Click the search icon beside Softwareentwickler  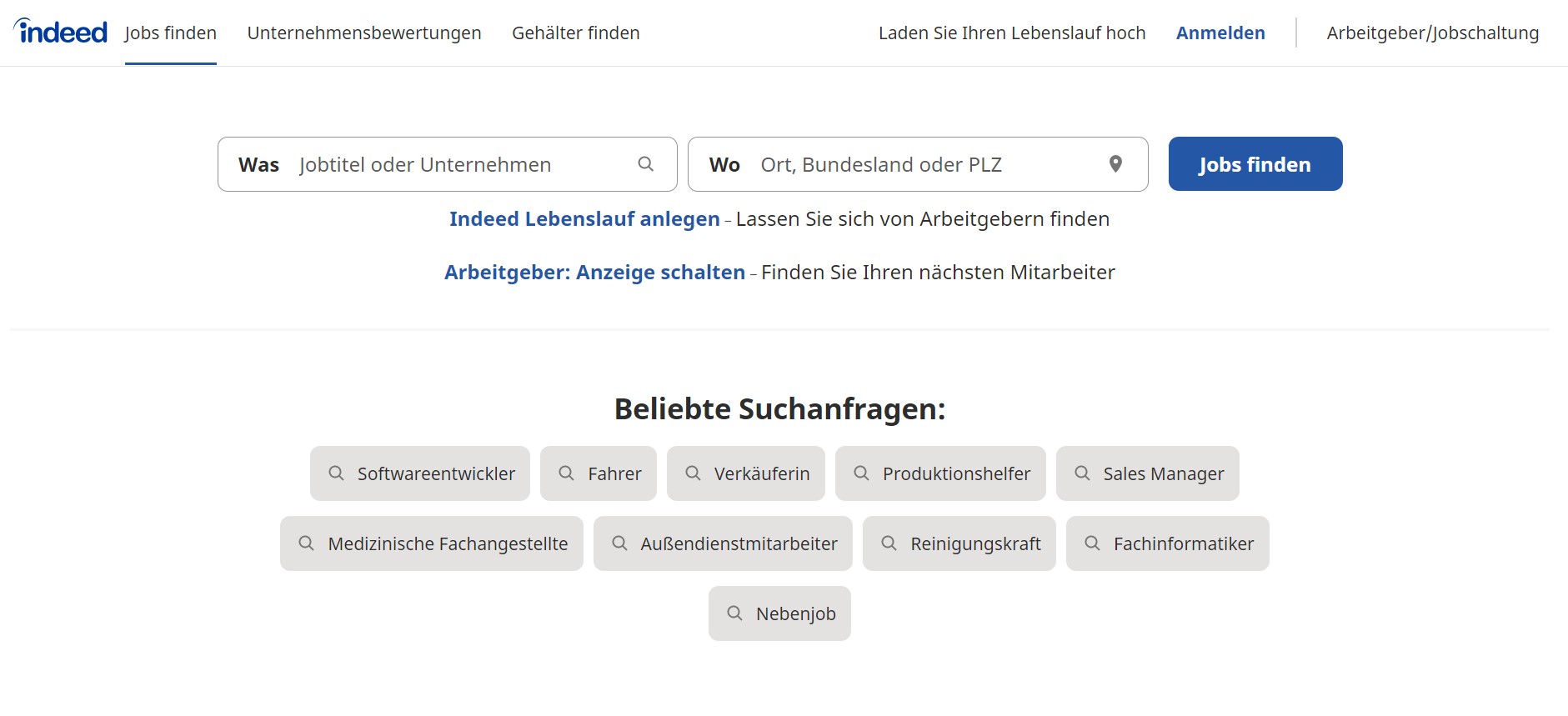tap(336, 473)
